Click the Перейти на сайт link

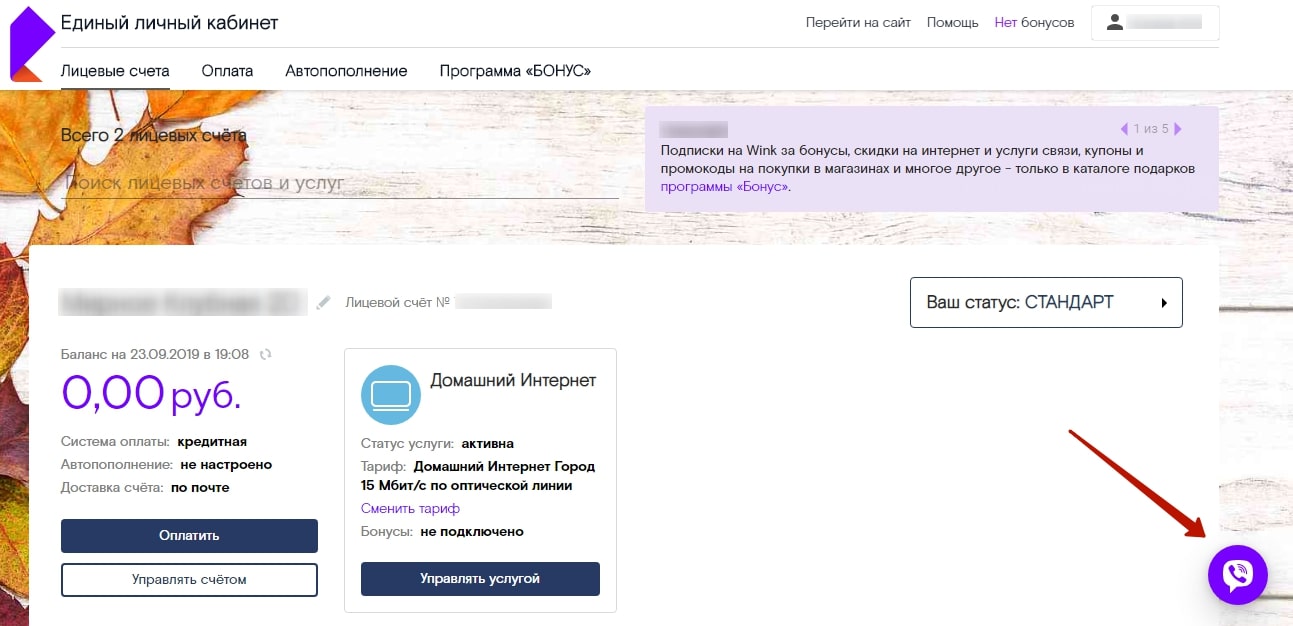(858, 22)
